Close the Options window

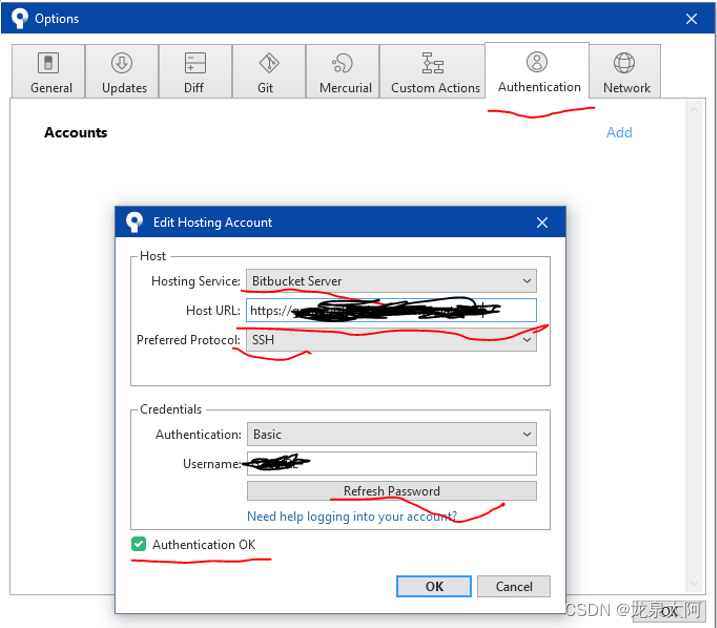pyautogui.click(x=691, y=19)
